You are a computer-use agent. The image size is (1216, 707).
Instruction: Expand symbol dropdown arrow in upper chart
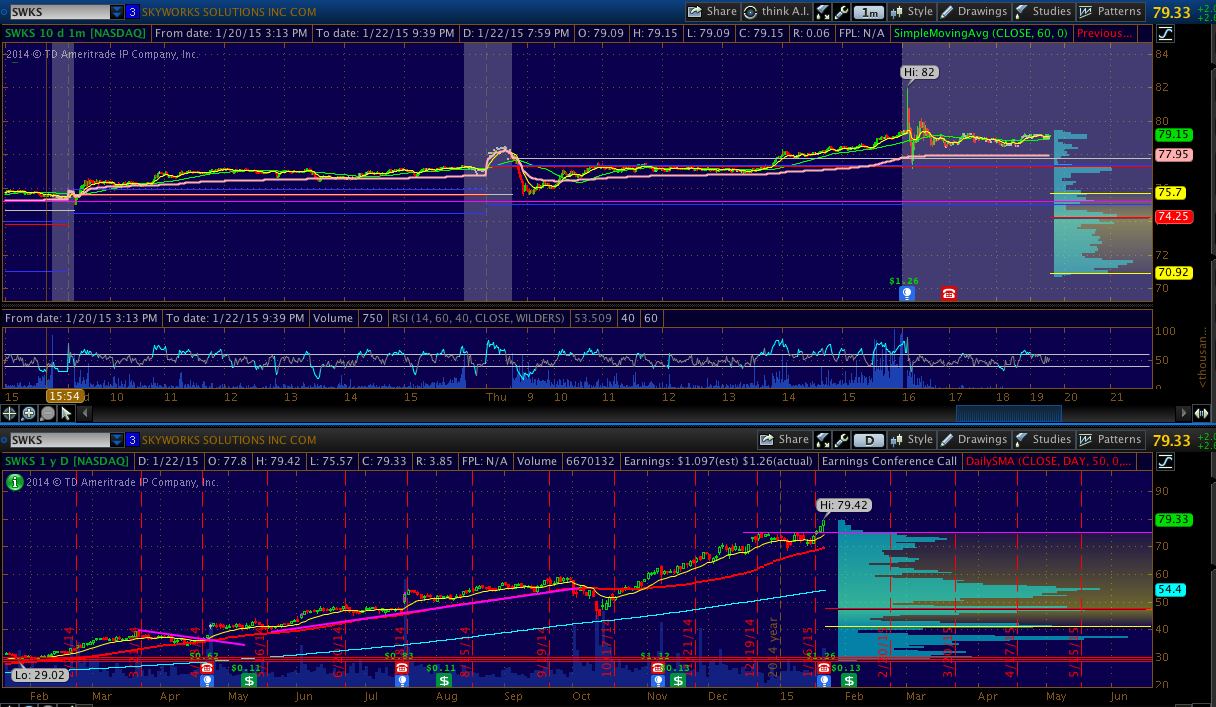click(117, 12)
